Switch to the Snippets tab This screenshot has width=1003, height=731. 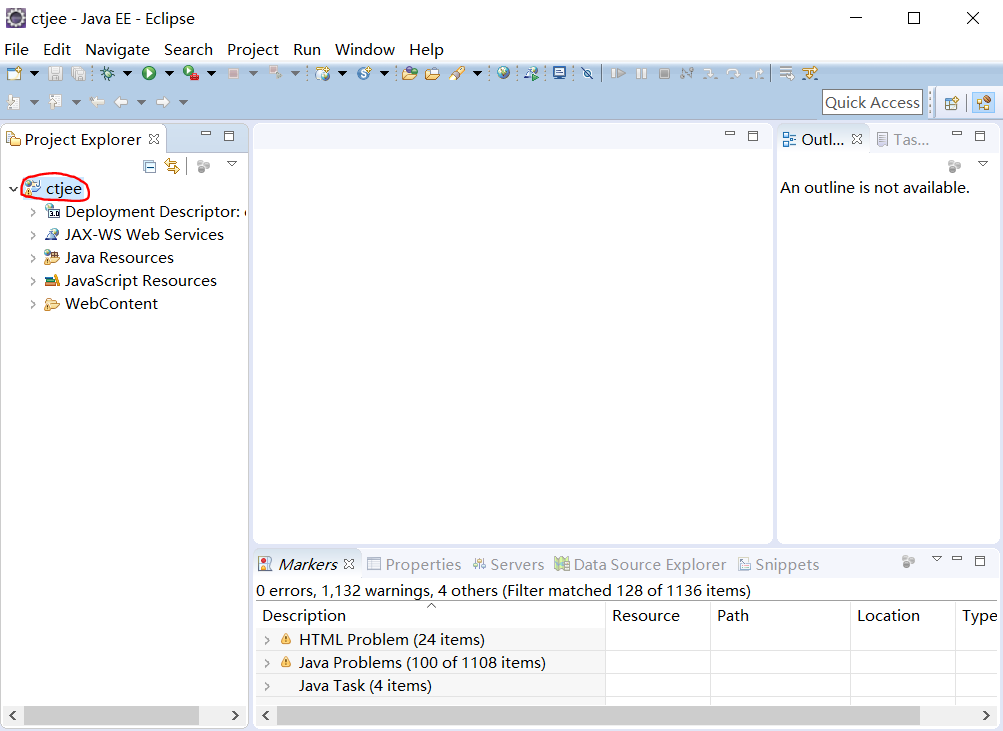(x=778, y=565)
